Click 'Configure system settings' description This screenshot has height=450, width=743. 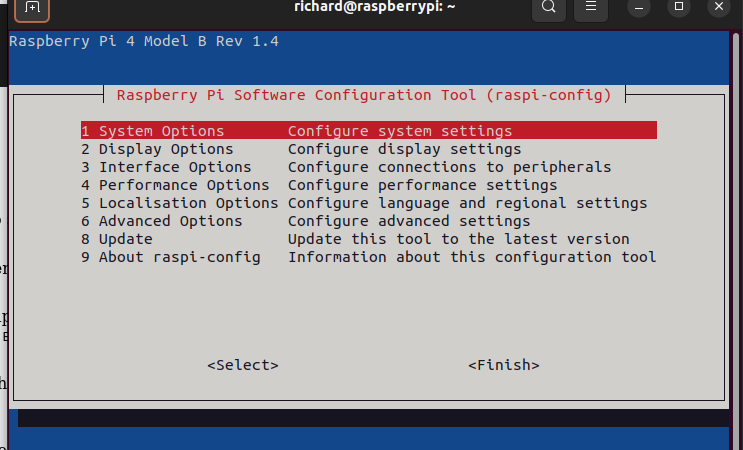[x=400, y=131]
